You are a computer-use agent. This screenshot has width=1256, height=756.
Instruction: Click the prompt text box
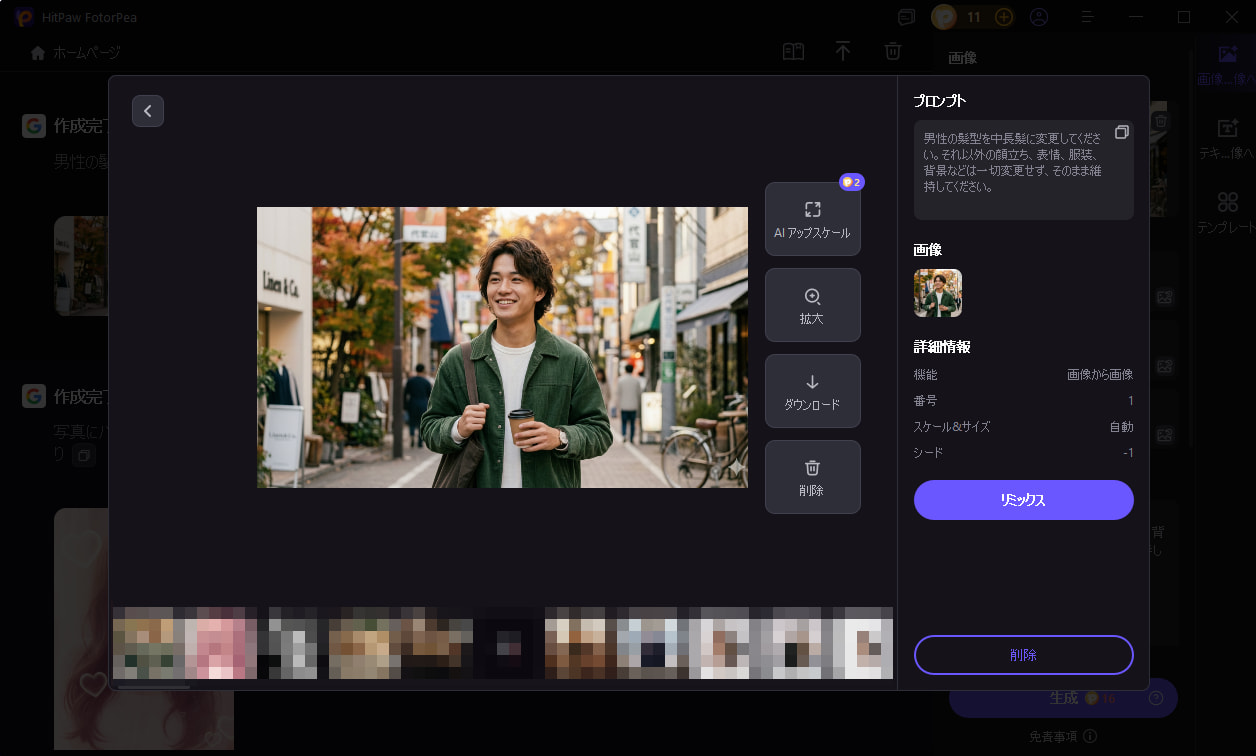[1012, 170]
